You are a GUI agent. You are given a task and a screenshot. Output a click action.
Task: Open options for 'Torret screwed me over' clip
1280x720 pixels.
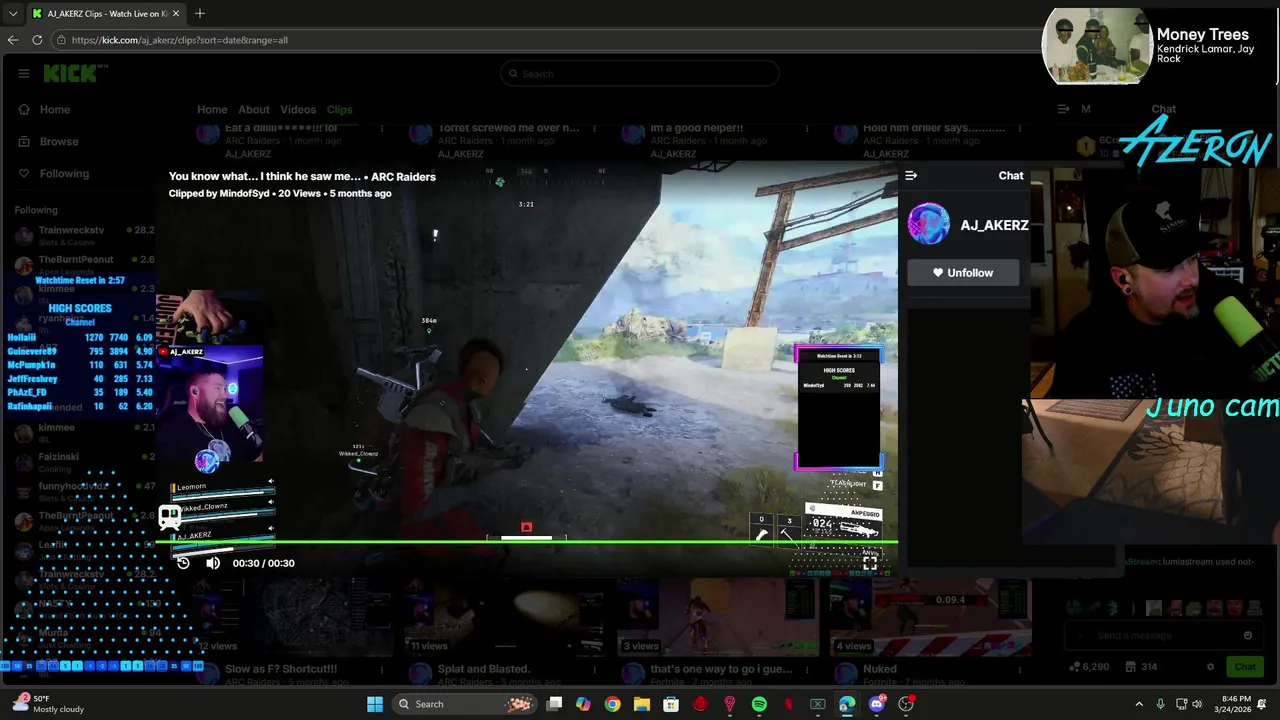coord(594,128)
